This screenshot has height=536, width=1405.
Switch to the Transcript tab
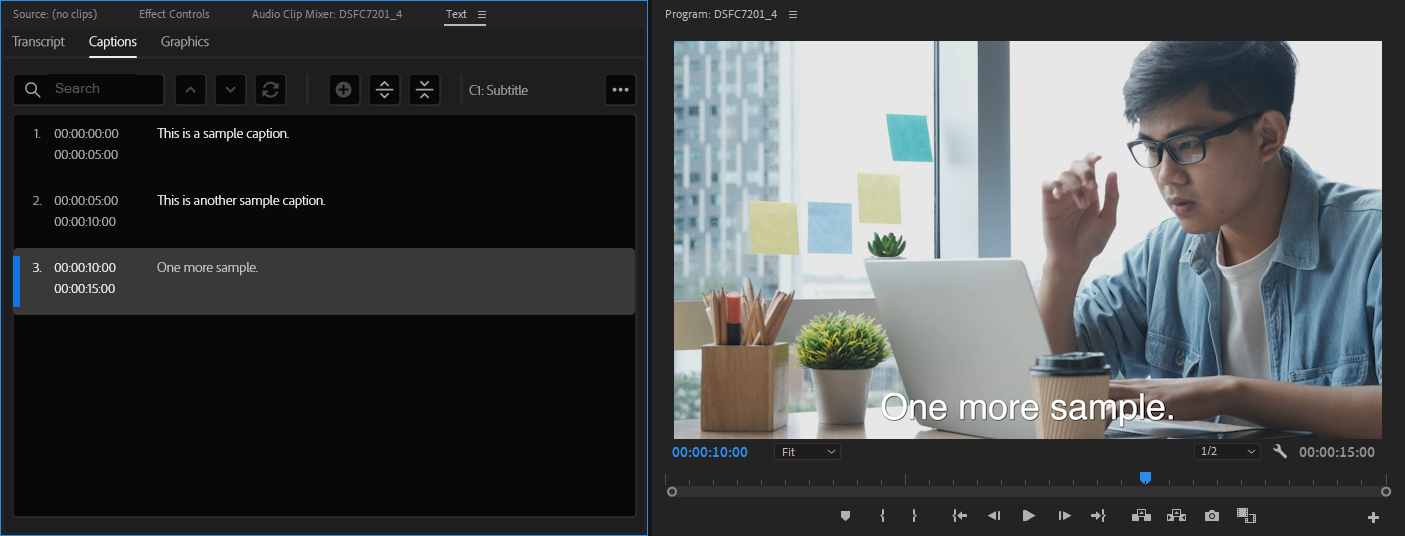point(39,42)
